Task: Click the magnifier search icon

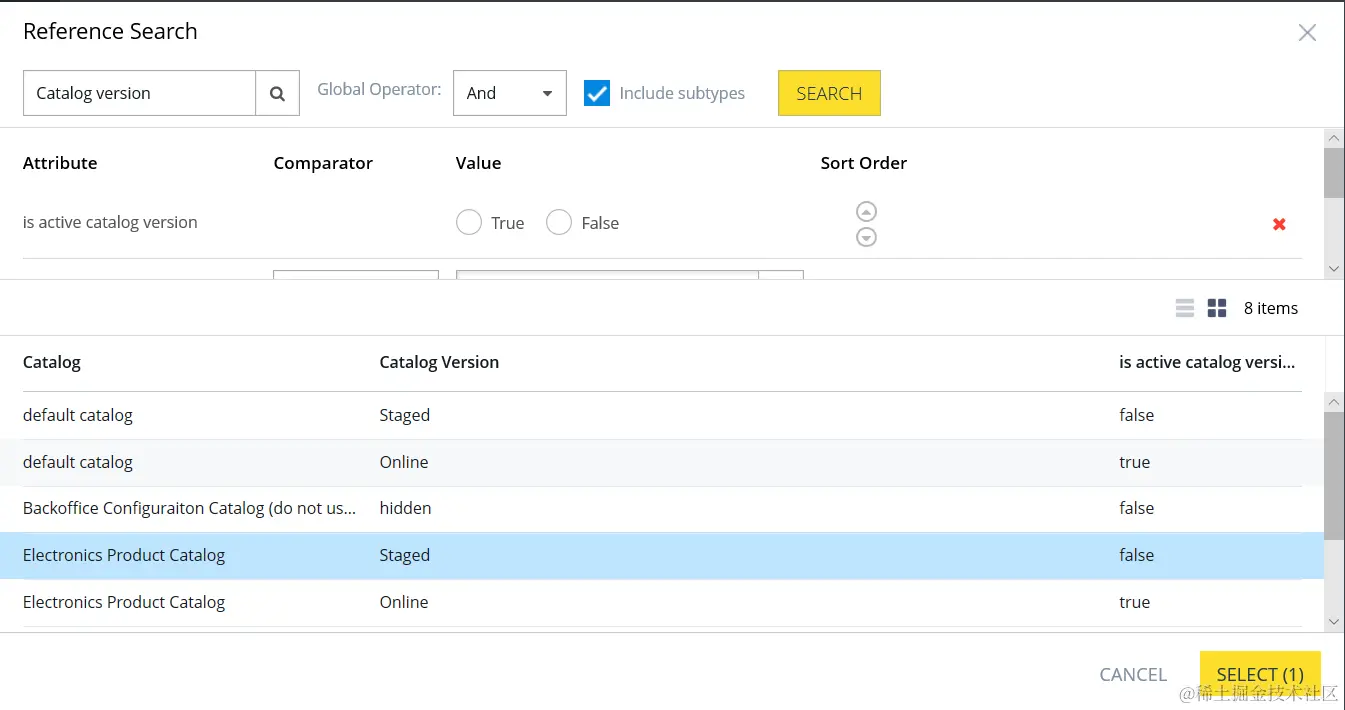Action: pyautogui.click(x=278, y=93)
